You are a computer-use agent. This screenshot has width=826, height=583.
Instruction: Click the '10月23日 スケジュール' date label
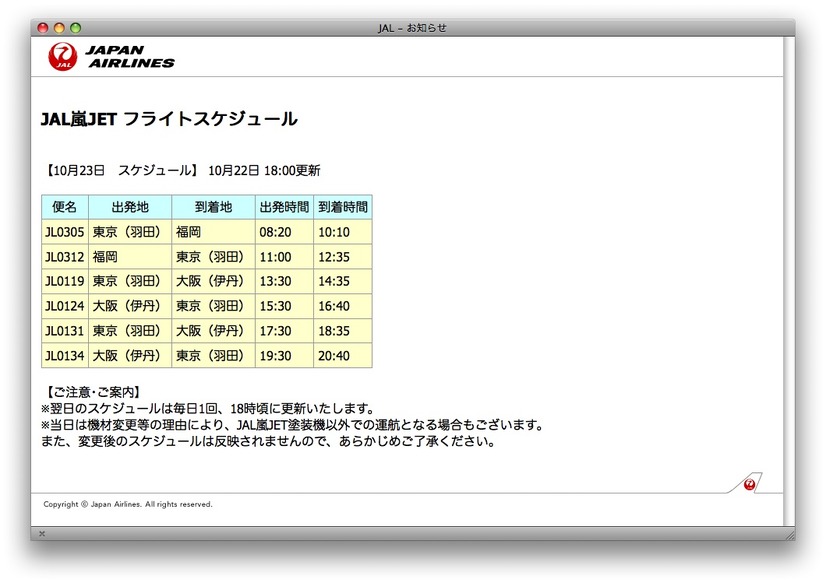pos(122,171)
